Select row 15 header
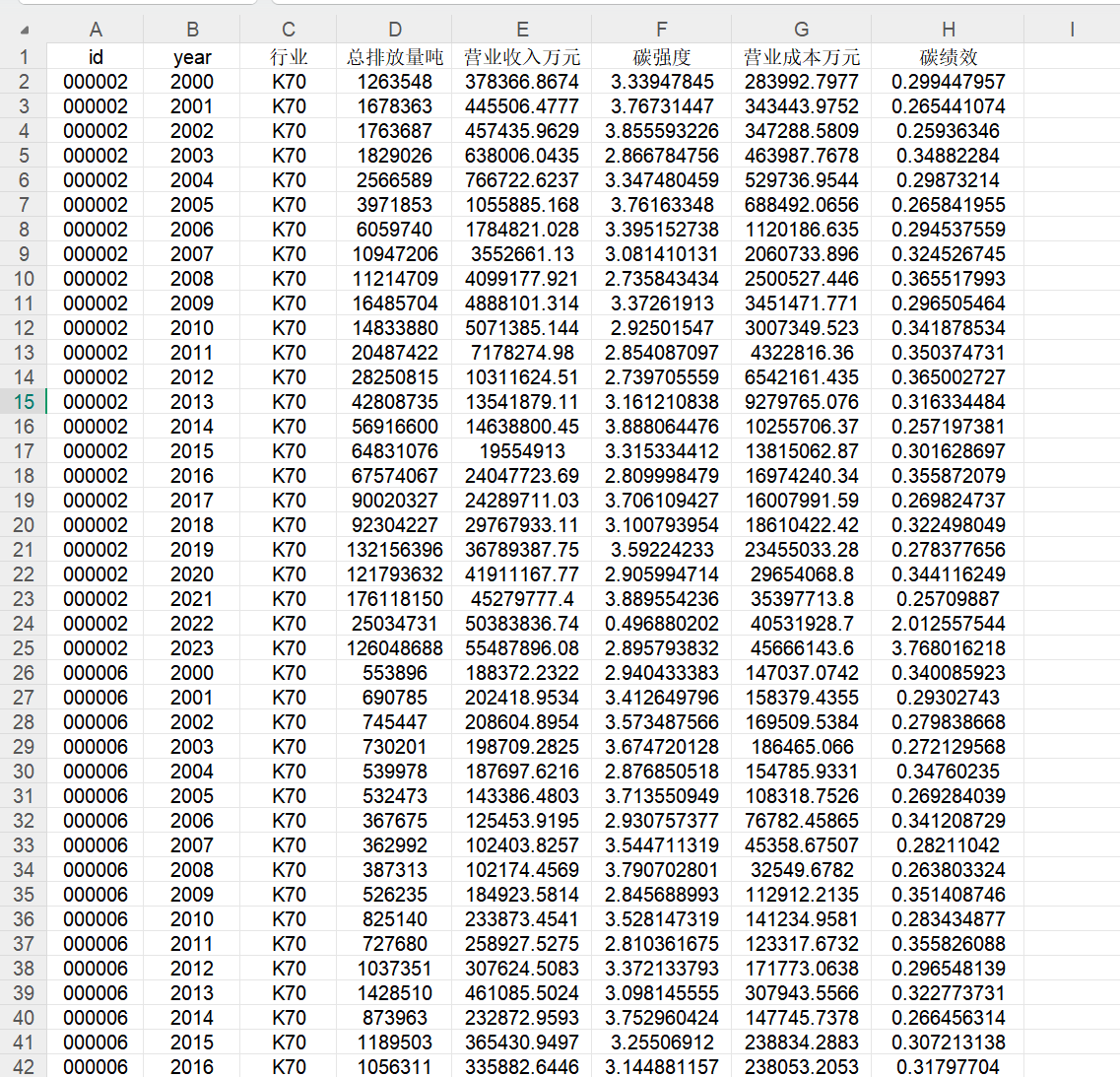 (x=24, y=402)
